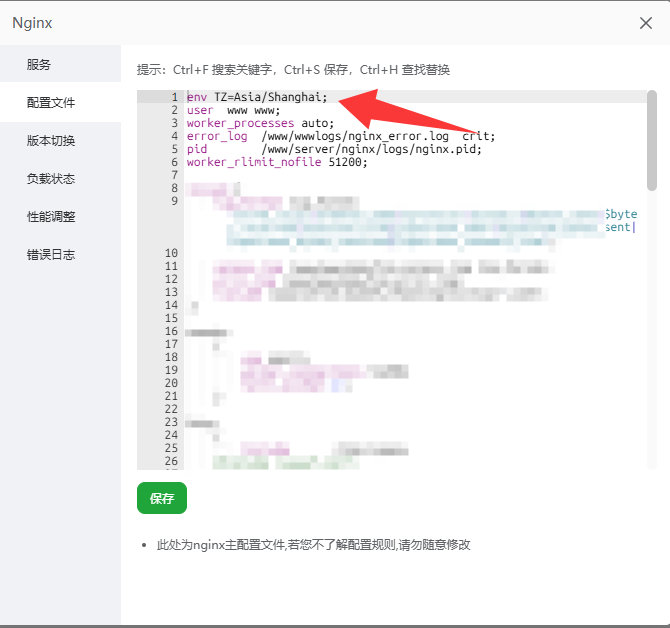The image size is (670, 628).
Task: Click line number 10 in gutter
Action: [x=171, y=253]
